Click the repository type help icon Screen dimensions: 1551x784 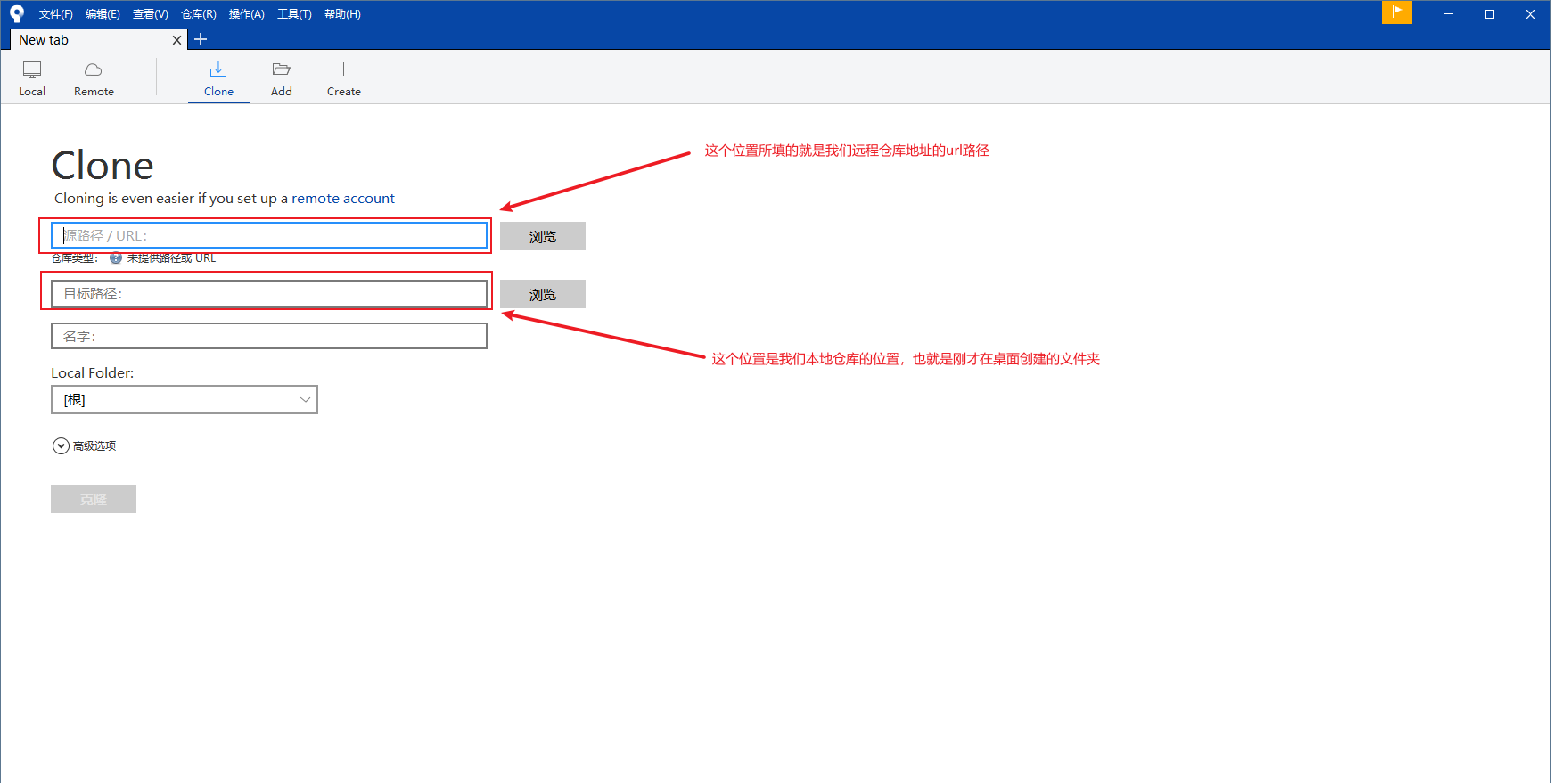tap(116, 258)
